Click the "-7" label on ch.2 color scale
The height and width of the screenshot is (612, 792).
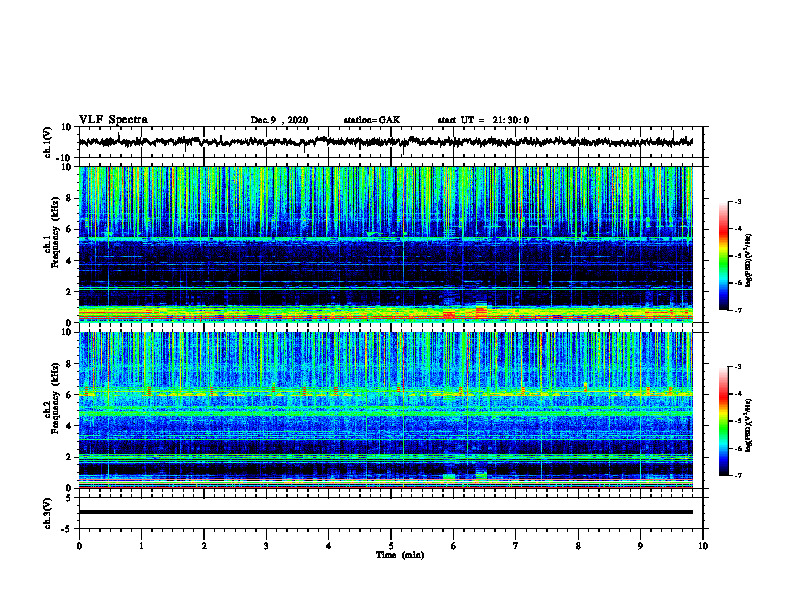[738, 476]
